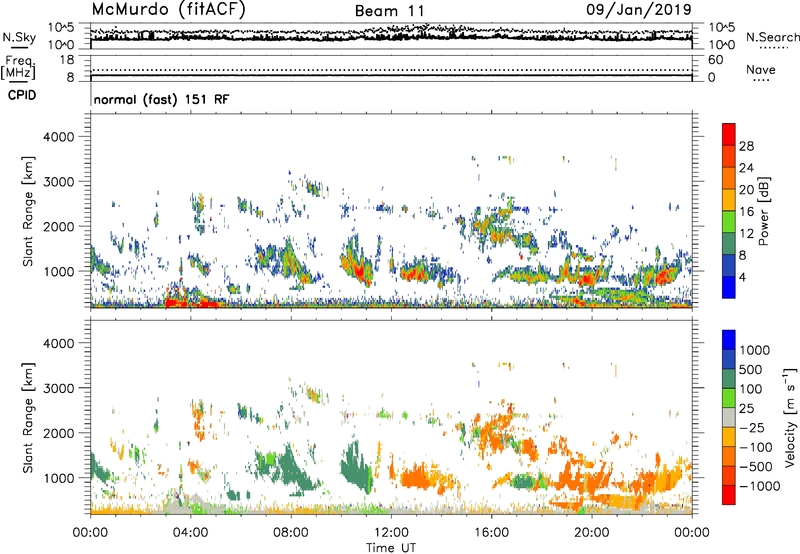Image resolution: width=800 pixels, height=554 pixels.
Task: Select the Velocity [m s-1] colorbar title
Action: click(x=791, y=417)
